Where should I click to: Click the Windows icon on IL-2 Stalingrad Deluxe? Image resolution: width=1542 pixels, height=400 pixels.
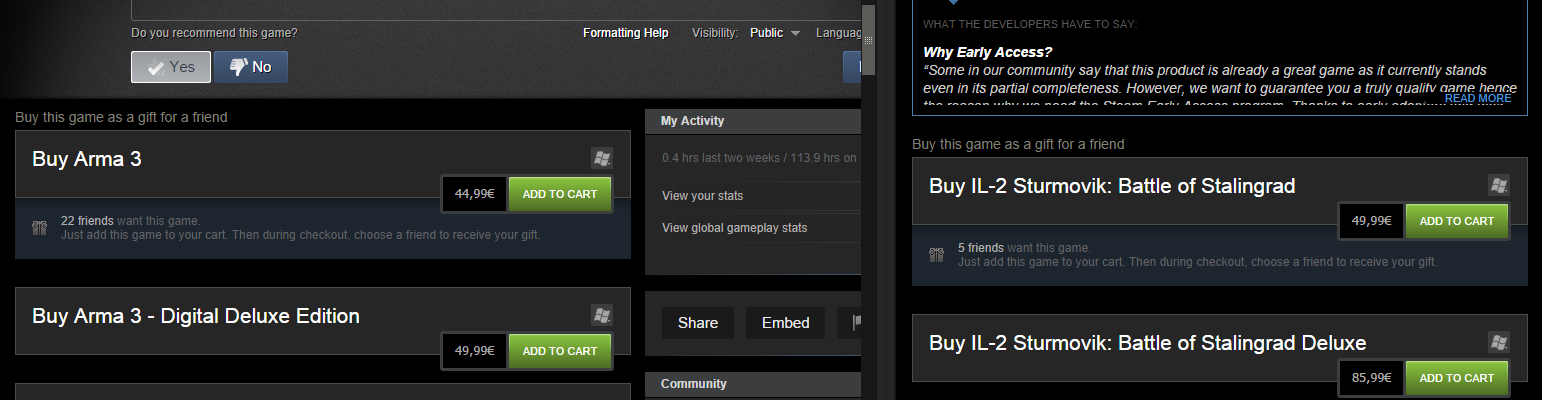1498,342
